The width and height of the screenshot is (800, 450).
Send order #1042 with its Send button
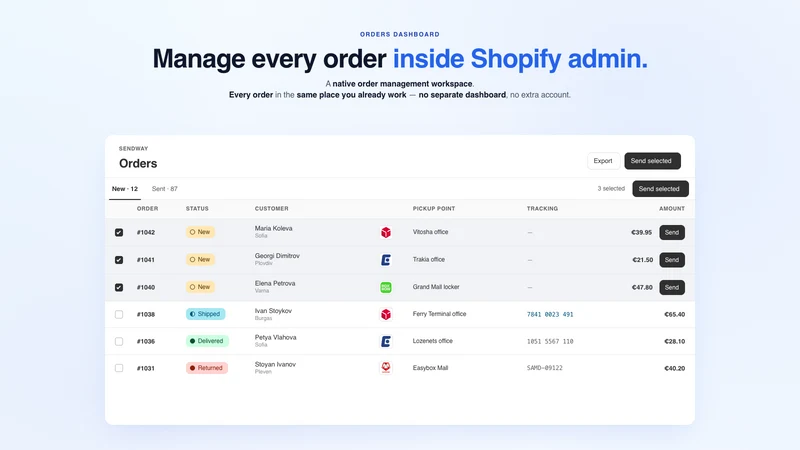click(x=672, y=232)
